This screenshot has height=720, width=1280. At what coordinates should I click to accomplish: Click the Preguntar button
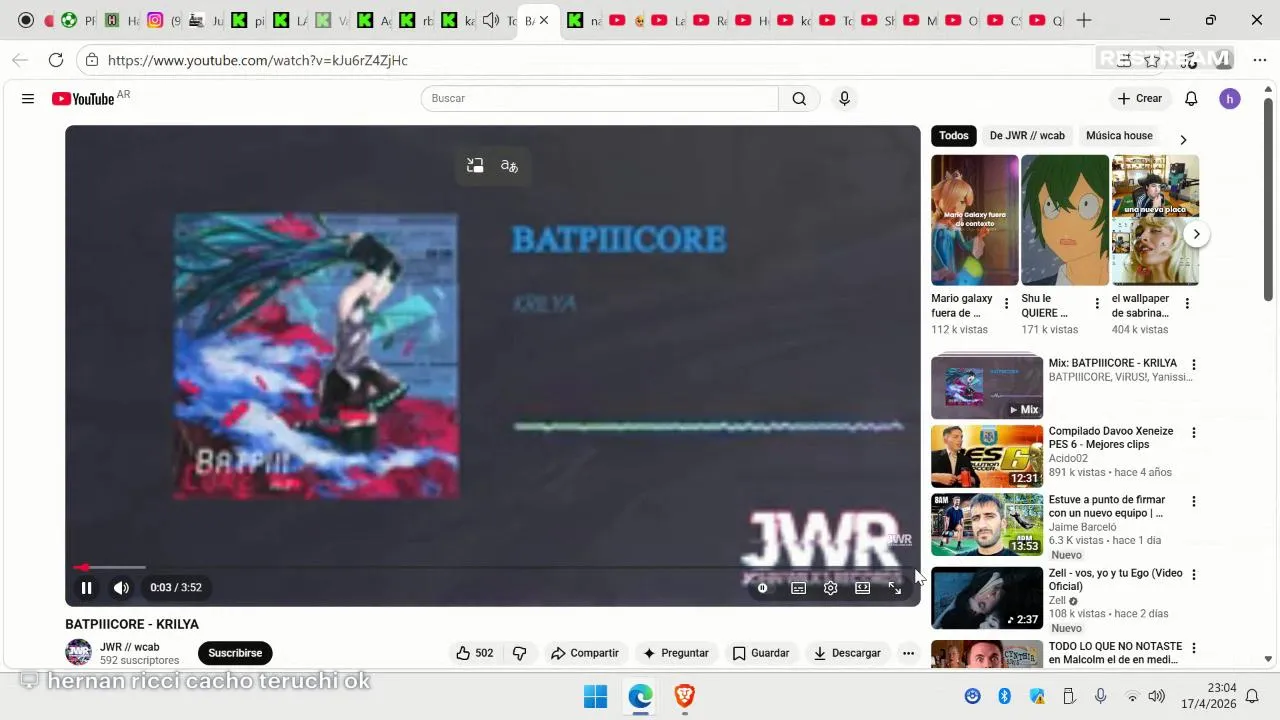[676, 653]
